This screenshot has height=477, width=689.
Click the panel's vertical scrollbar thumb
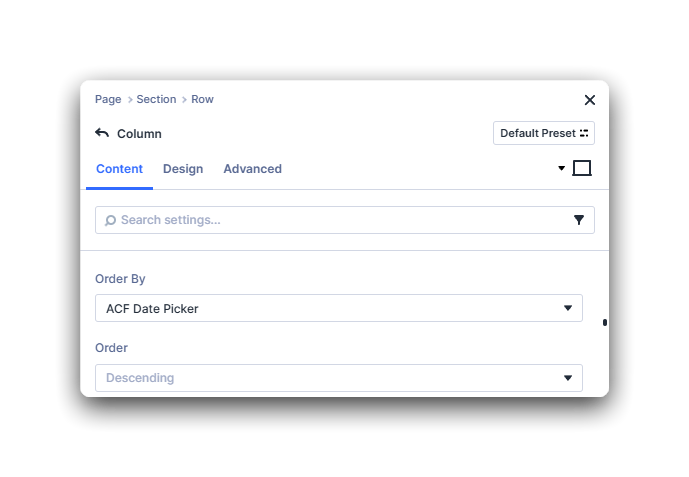(x=605, y=323)
